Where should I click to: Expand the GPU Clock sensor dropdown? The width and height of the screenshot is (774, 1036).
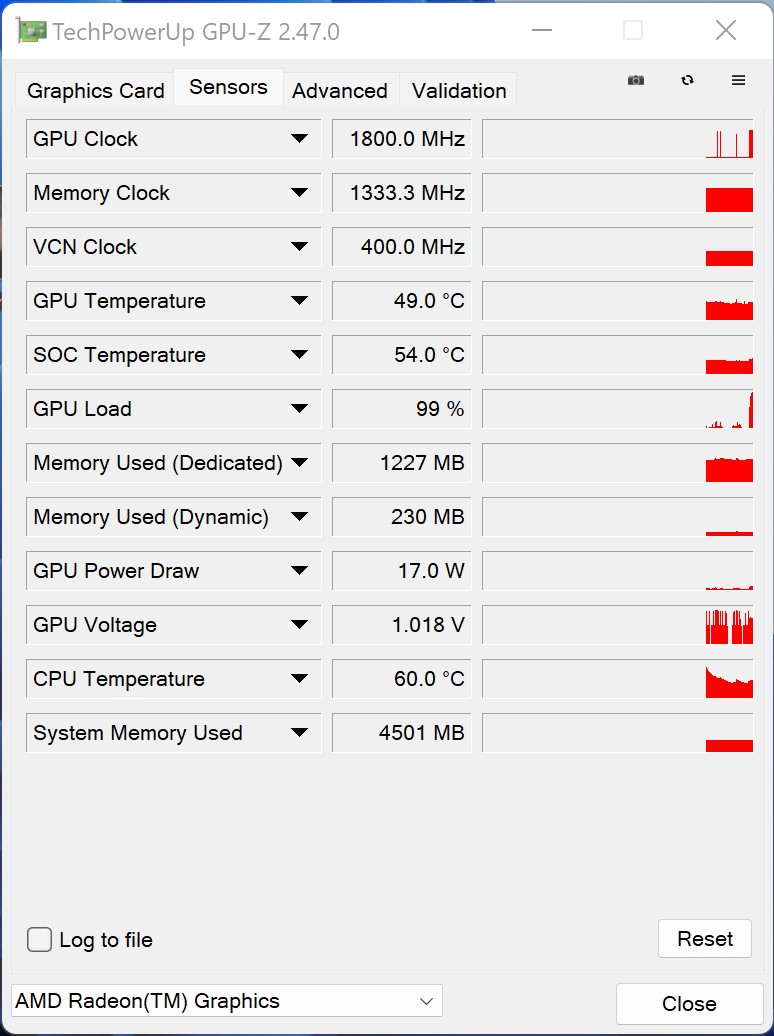point(299,139)
